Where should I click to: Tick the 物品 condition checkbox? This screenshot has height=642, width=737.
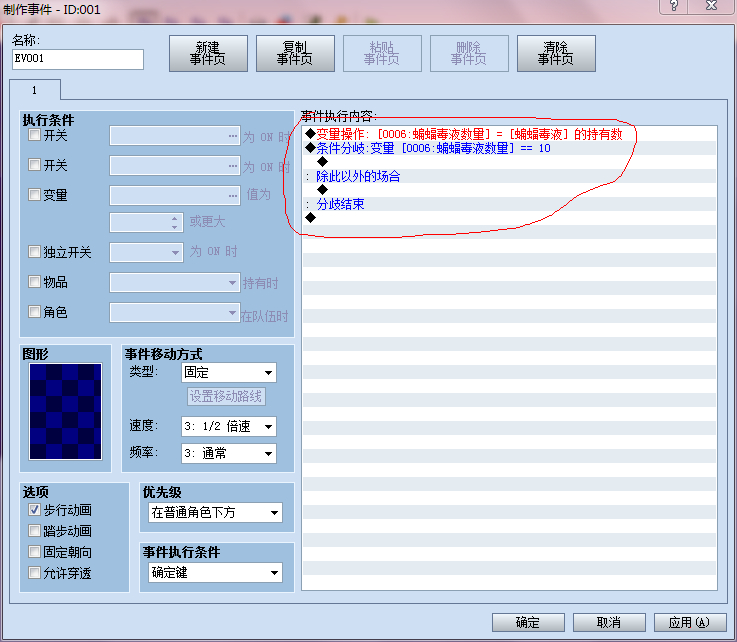coord(34,282)
